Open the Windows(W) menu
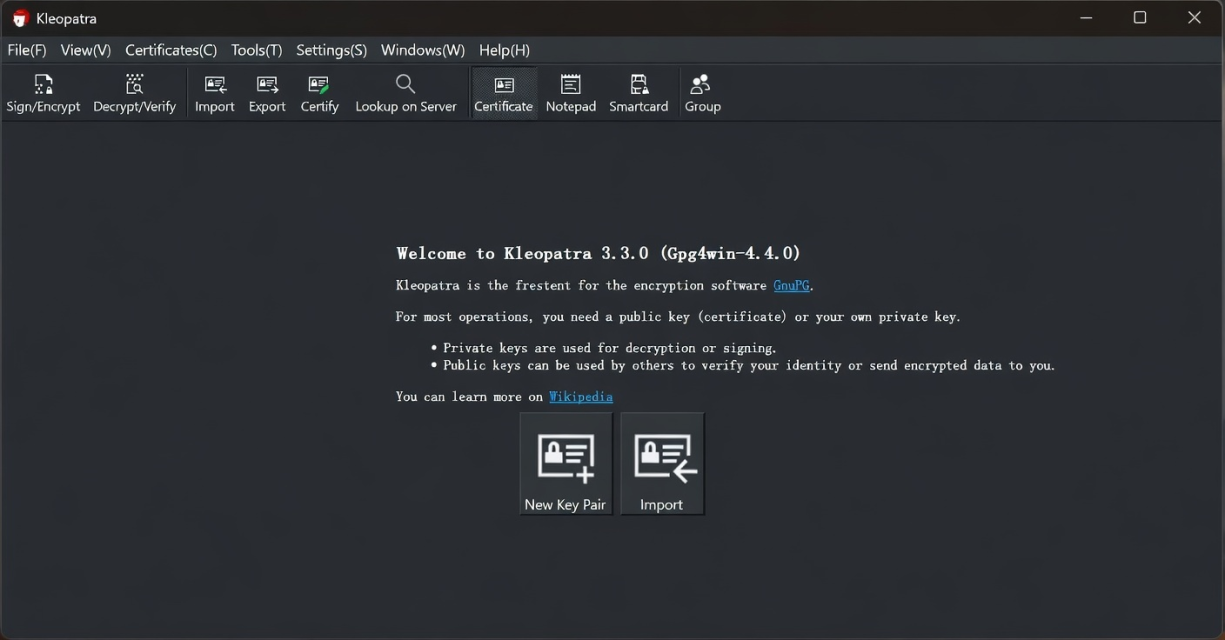 [423, 50]
